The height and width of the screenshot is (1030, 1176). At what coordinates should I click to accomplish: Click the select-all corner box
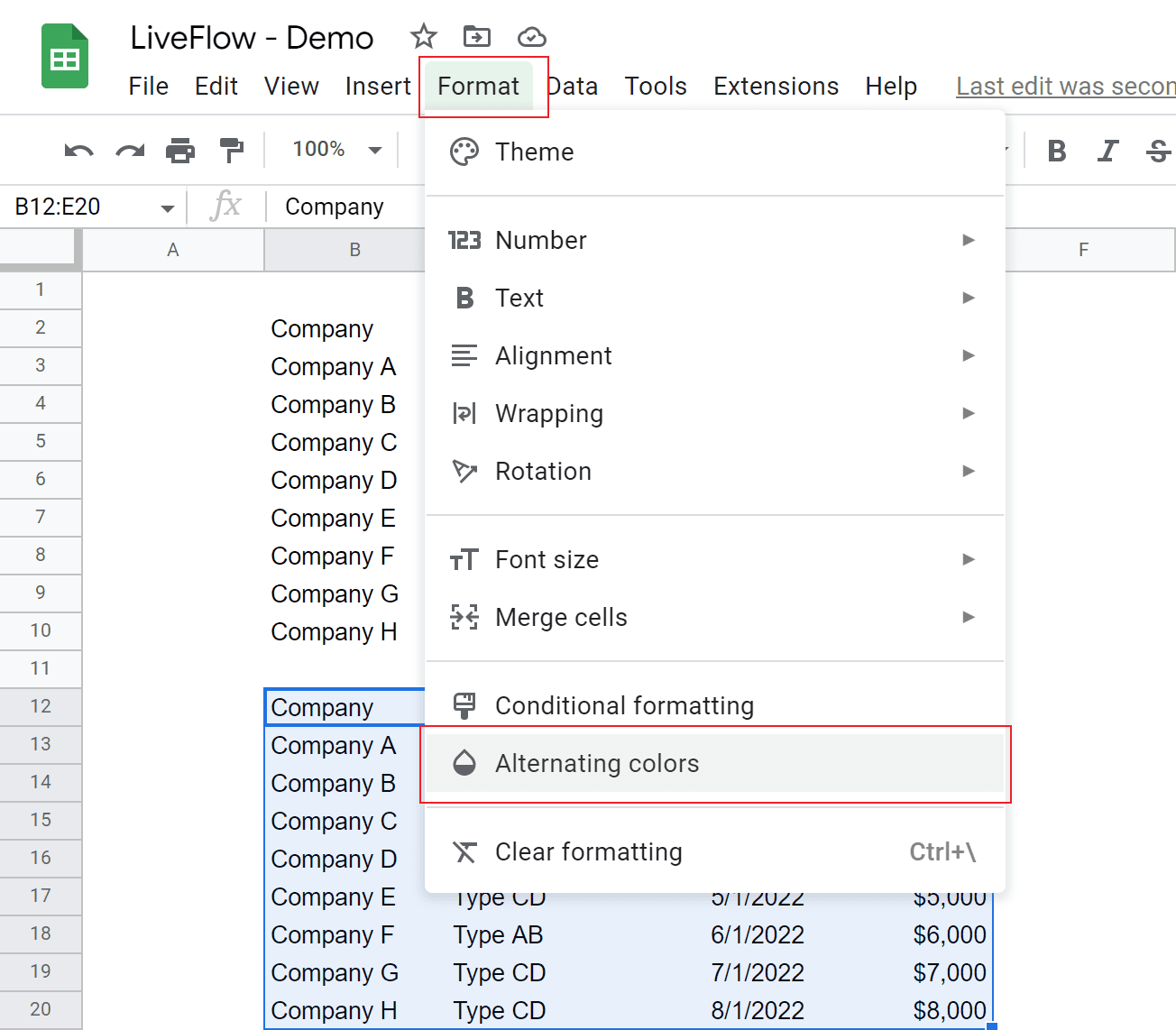click(x=41, y=250)
